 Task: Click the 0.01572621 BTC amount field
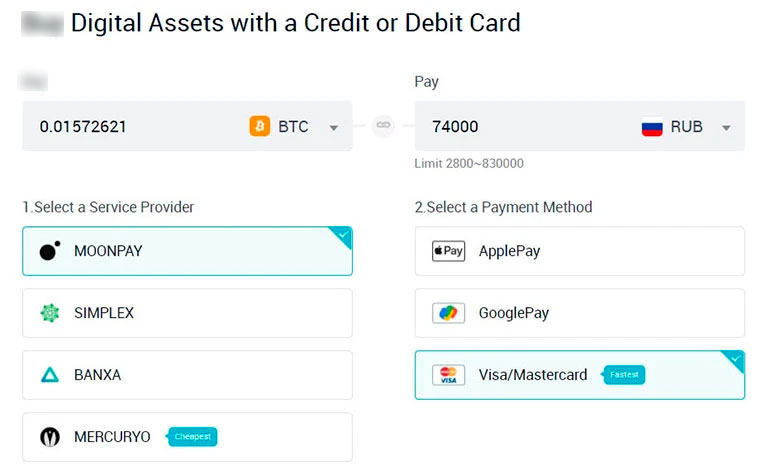tap(130, 127)
